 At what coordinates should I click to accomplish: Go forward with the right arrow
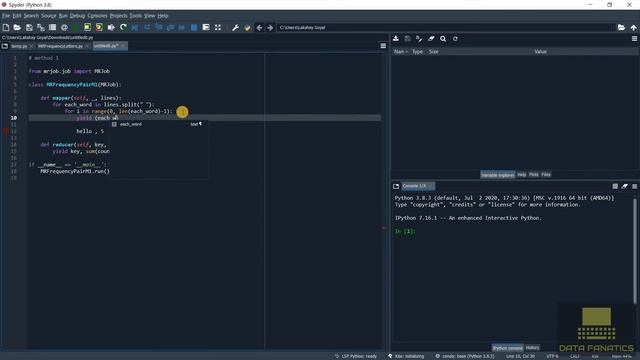[270, 27]
